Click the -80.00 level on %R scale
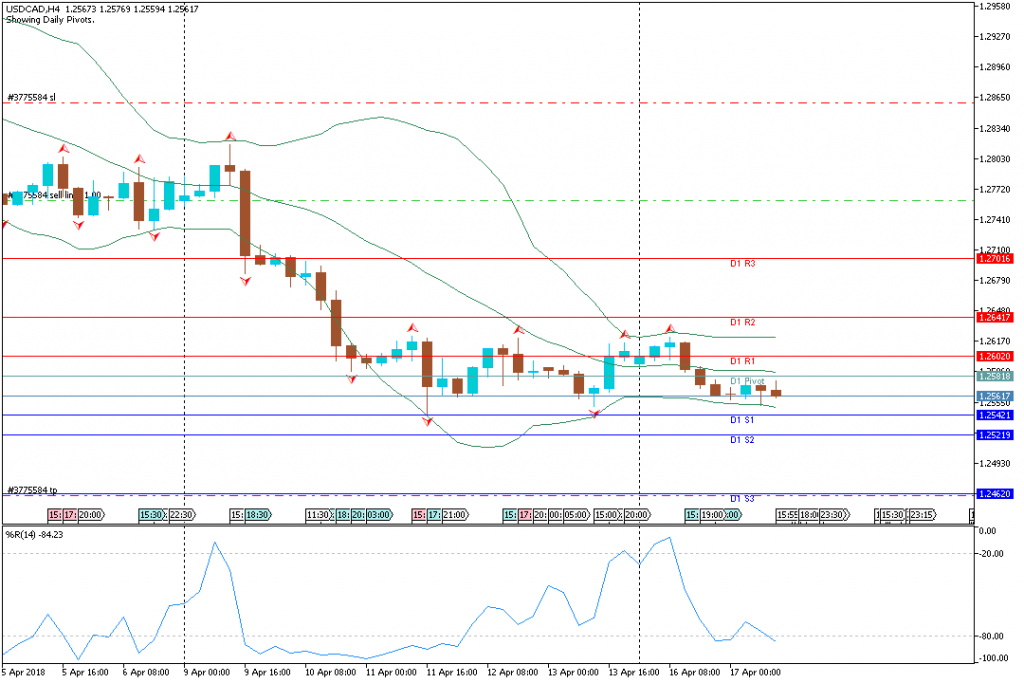 [991, 636]
